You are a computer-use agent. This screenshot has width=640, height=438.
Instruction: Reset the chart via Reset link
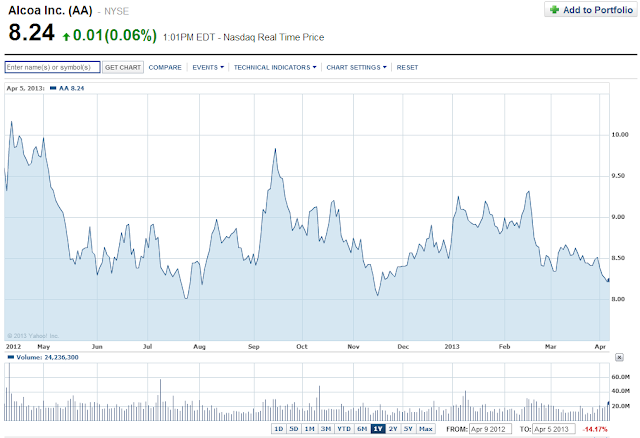click(x=407, y=67)
